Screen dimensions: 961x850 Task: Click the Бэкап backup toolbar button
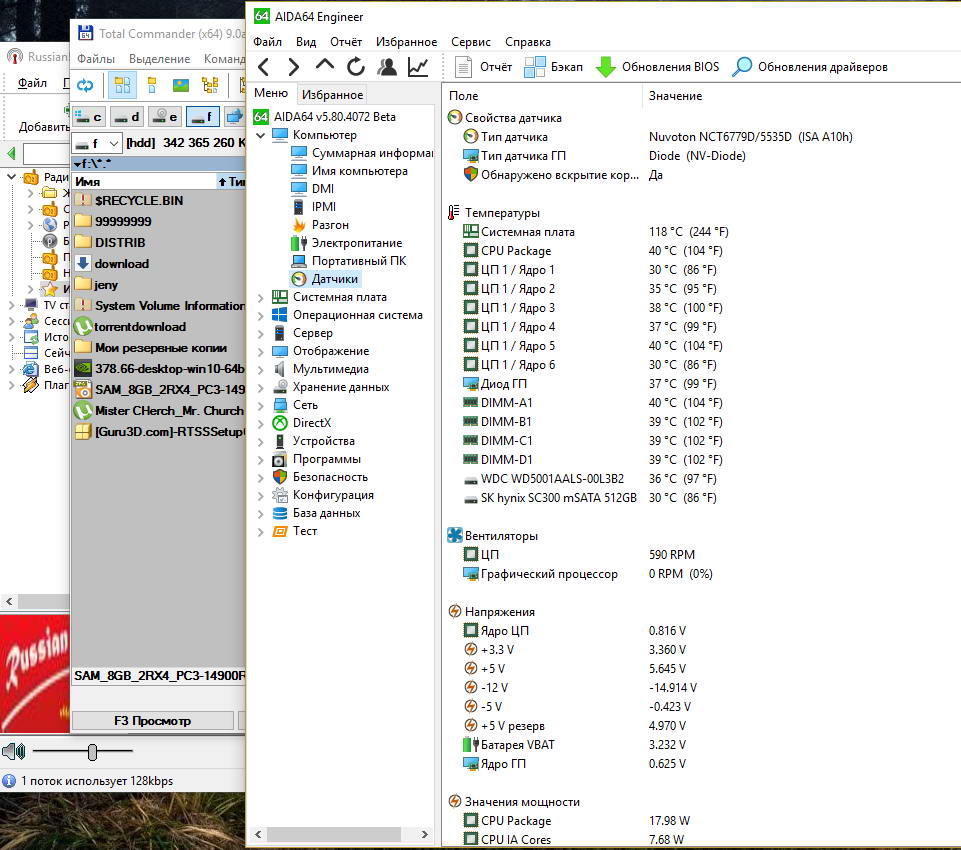pos(553,67)
